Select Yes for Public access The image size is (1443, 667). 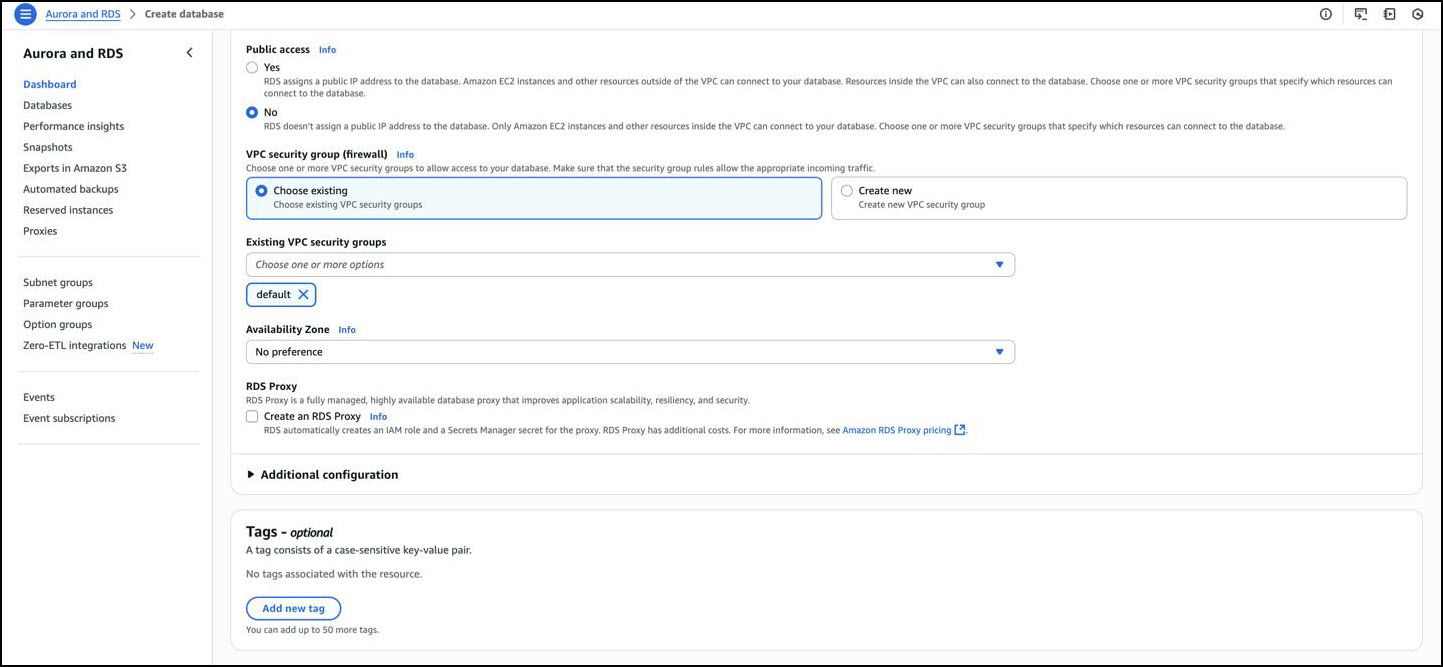click(x=252, y=67)
